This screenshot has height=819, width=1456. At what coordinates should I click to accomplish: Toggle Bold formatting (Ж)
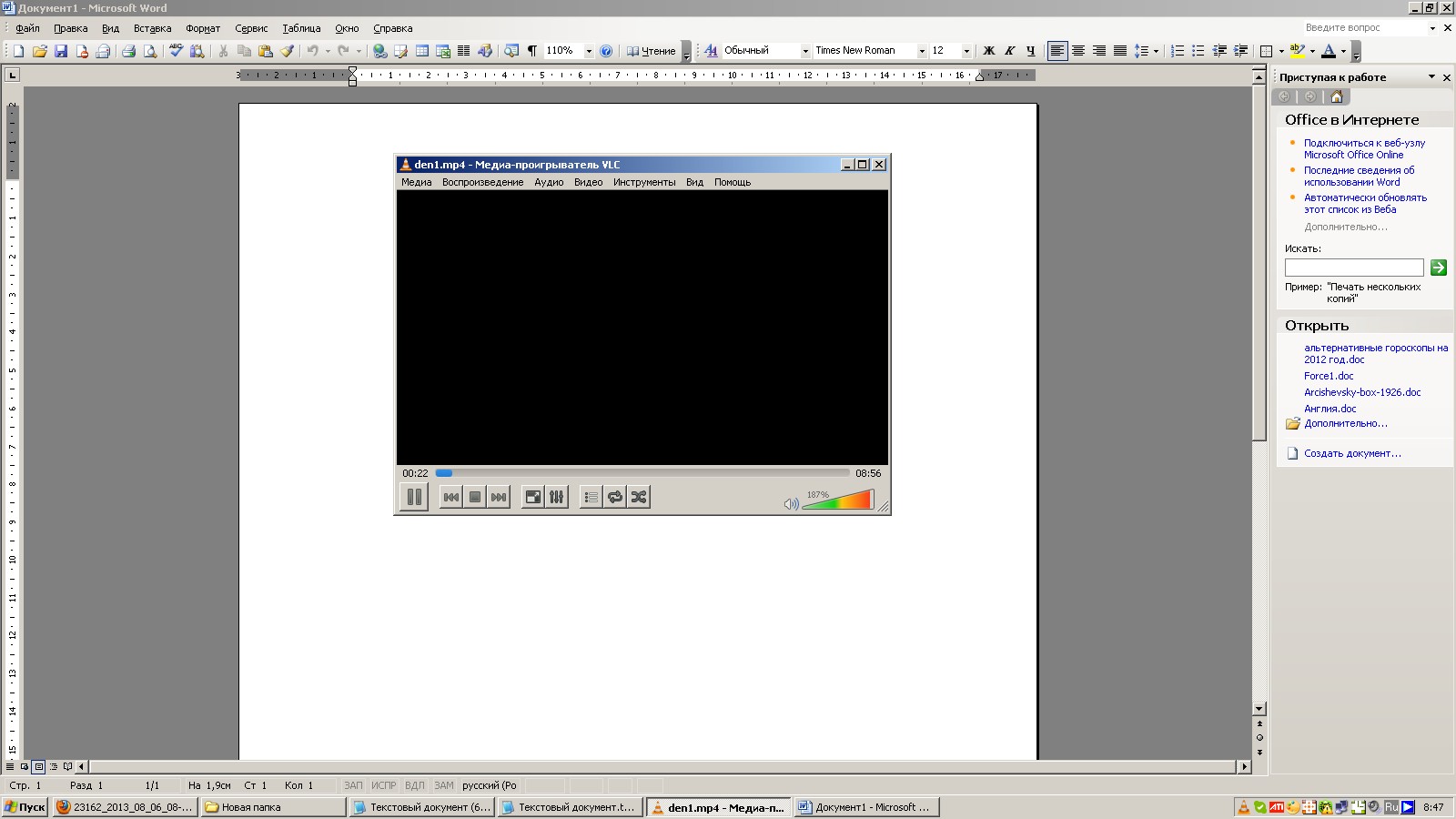tap(988, 51)
